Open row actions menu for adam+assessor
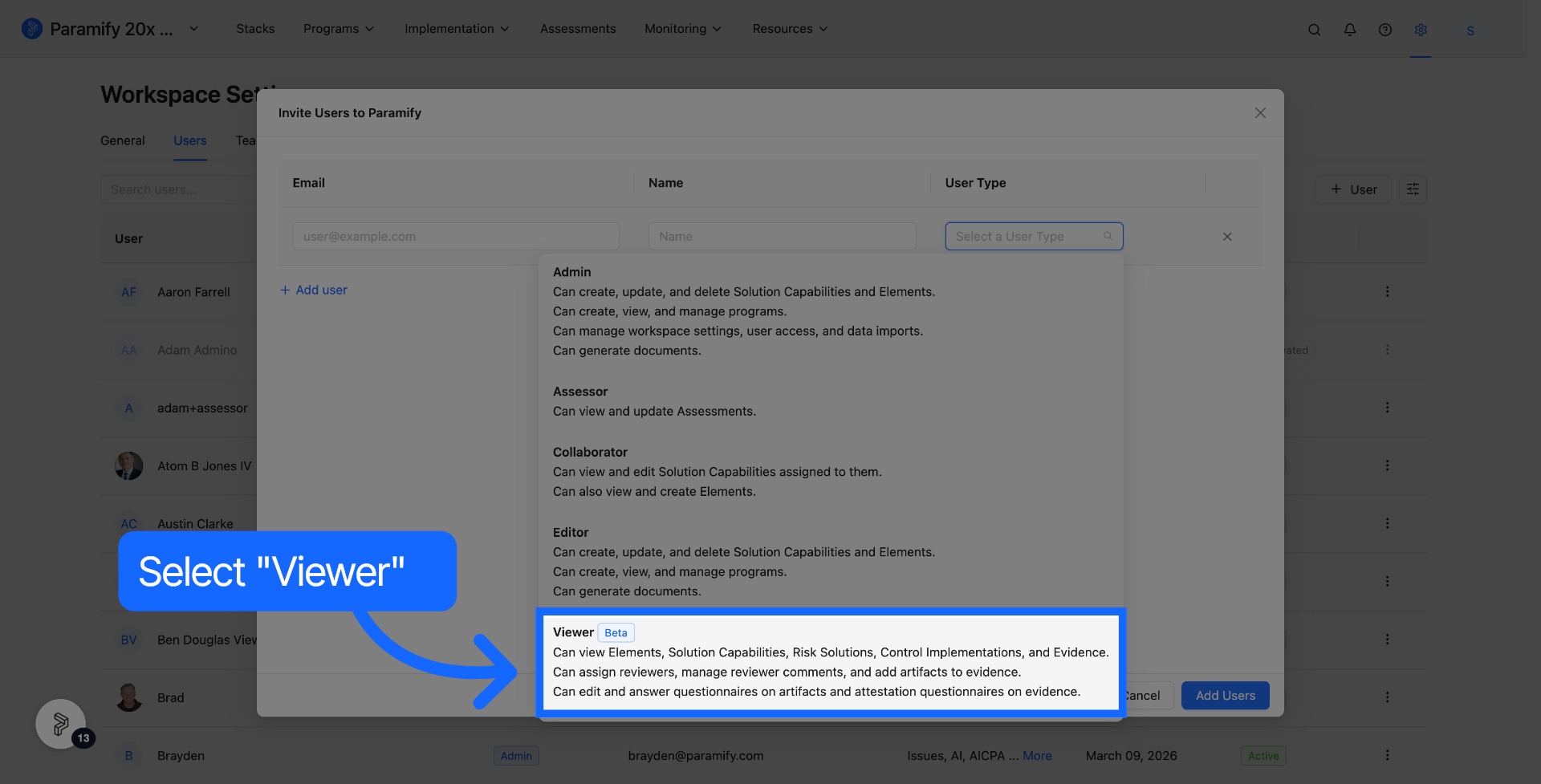The image size is (1541, 784). pyautogui.click(x=1387, y=408)
